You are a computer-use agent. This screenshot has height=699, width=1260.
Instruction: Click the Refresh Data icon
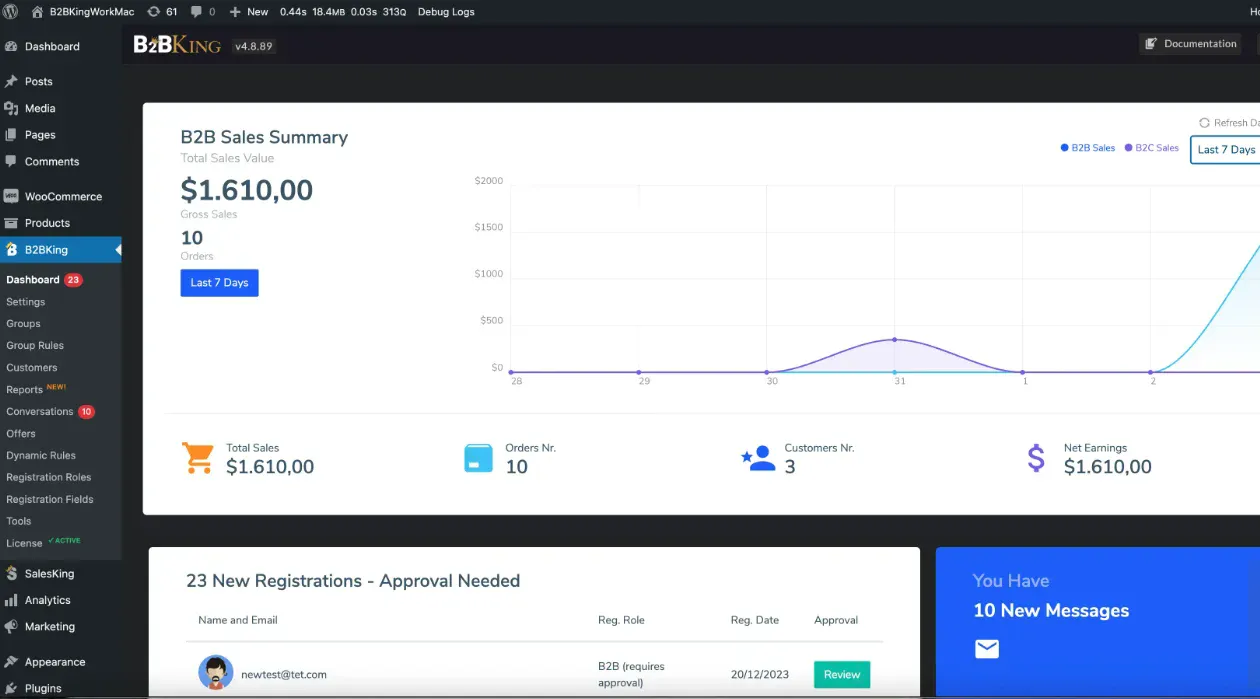point(1204,123)
